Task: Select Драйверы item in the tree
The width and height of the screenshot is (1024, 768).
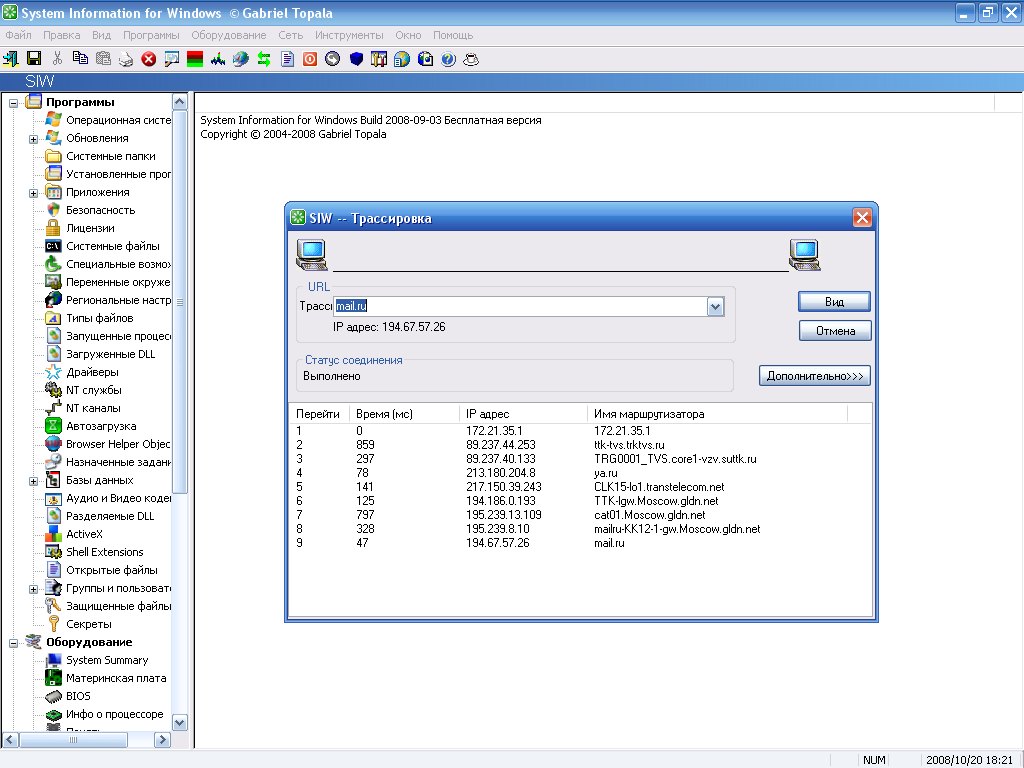Action: tap(92, 372)
